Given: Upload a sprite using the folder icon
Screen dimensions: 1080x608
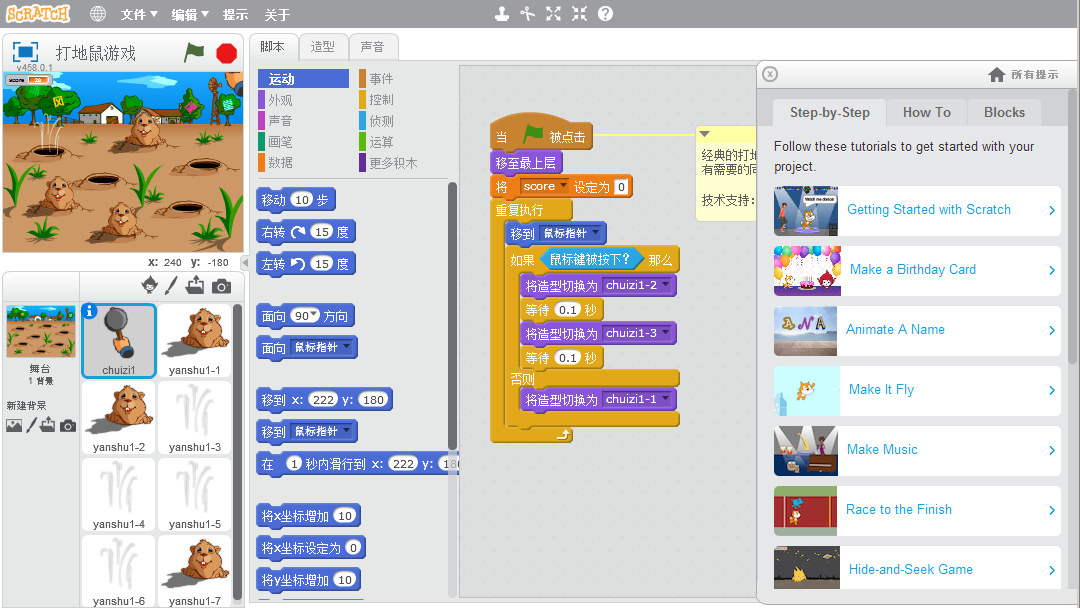Looking at the screenshot, I should pyautogui.click(x=194, y=287).
